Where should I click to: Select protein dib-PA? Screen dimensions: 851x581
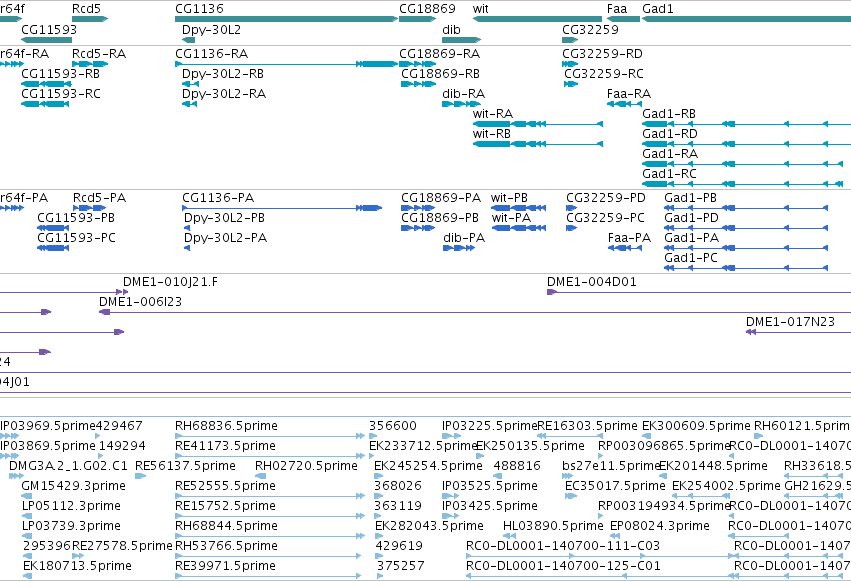click(x=459, y=248)
